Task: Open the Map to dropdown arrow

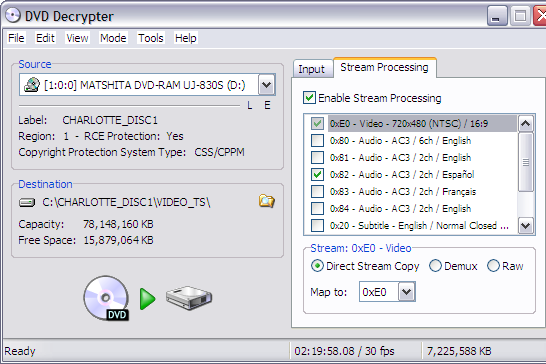Action: click(x=407, y=292)
